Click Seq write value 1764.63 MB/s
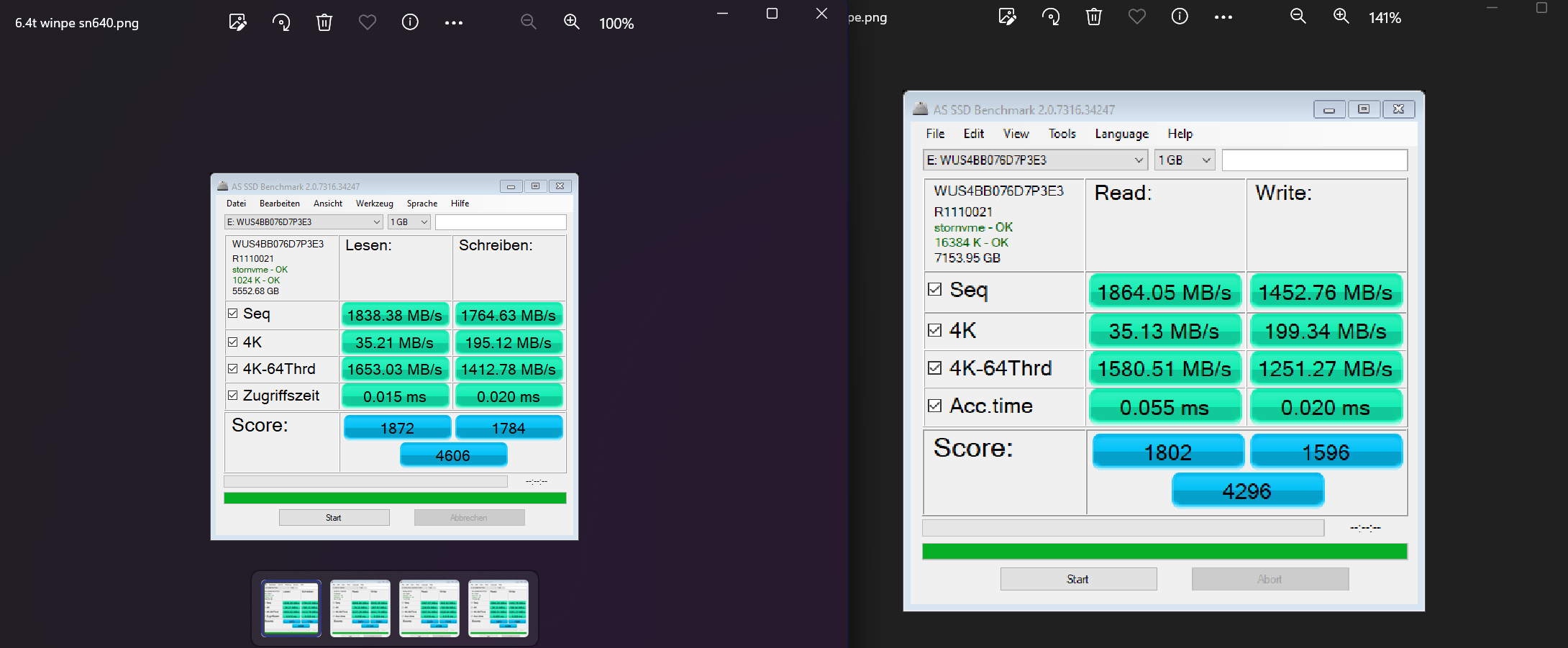1568x648 pixels. [x=509, y=315]
